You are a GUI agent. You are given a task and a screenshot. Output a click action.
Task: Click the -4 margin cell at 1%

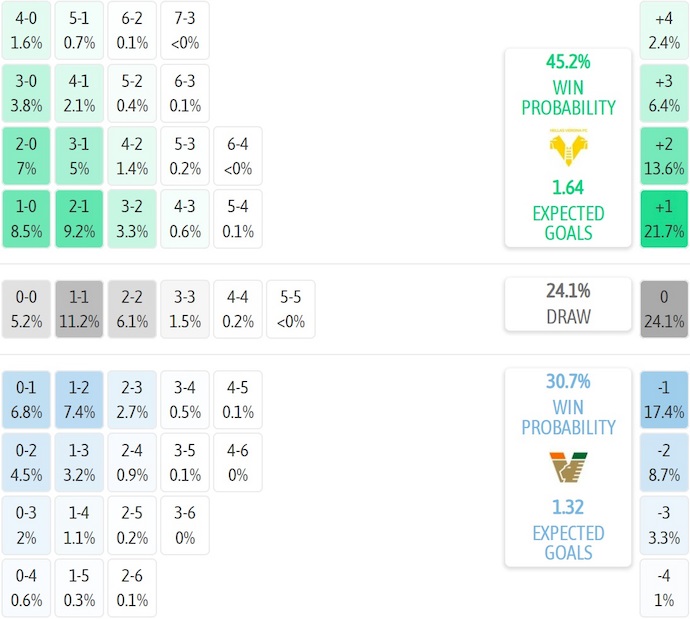pyautogui.click(x=664, y=588)
